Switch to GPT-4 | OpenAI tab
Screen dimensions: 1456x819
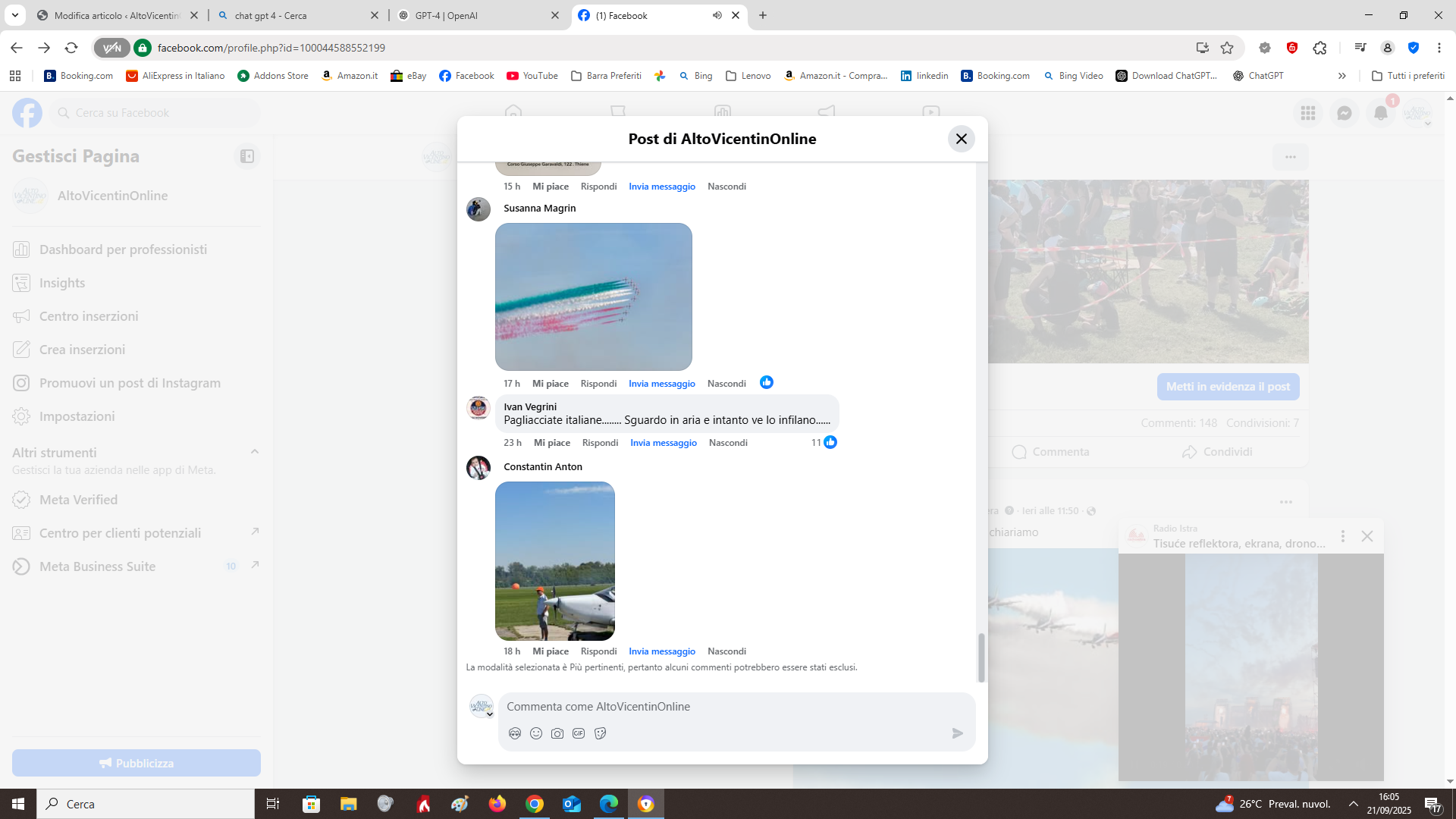point(479,15)
